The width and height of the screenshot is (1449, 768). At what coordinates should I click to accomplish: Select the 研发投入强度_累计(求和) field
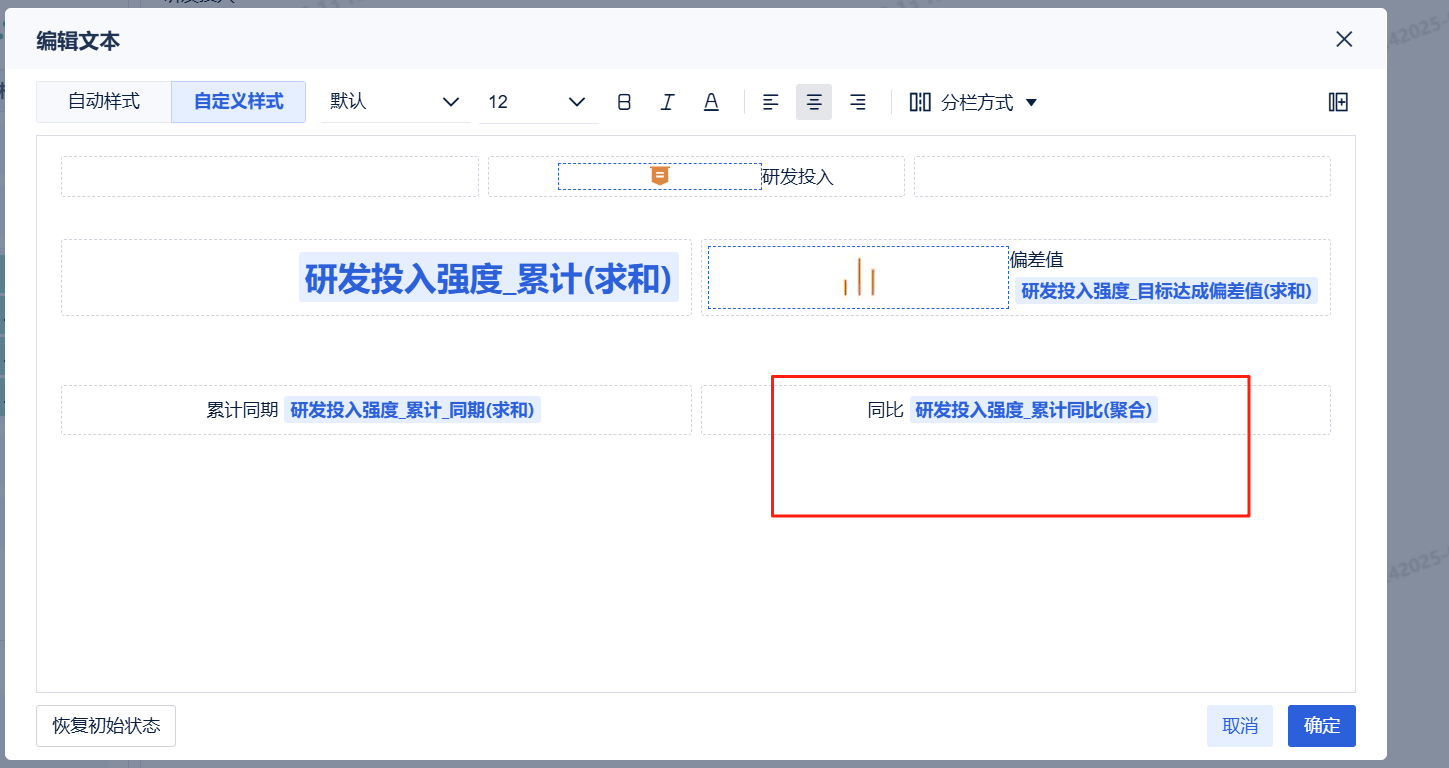(x=488, y=277)
